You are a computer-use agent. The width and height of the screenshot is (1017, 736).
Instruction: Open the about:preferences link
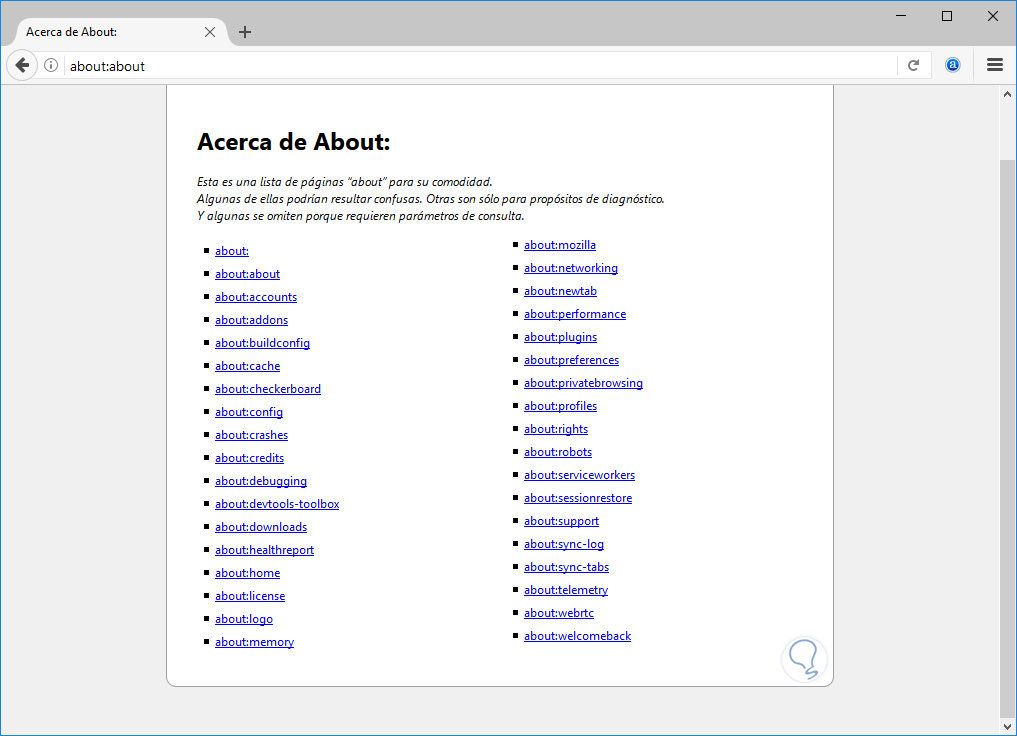571,361
